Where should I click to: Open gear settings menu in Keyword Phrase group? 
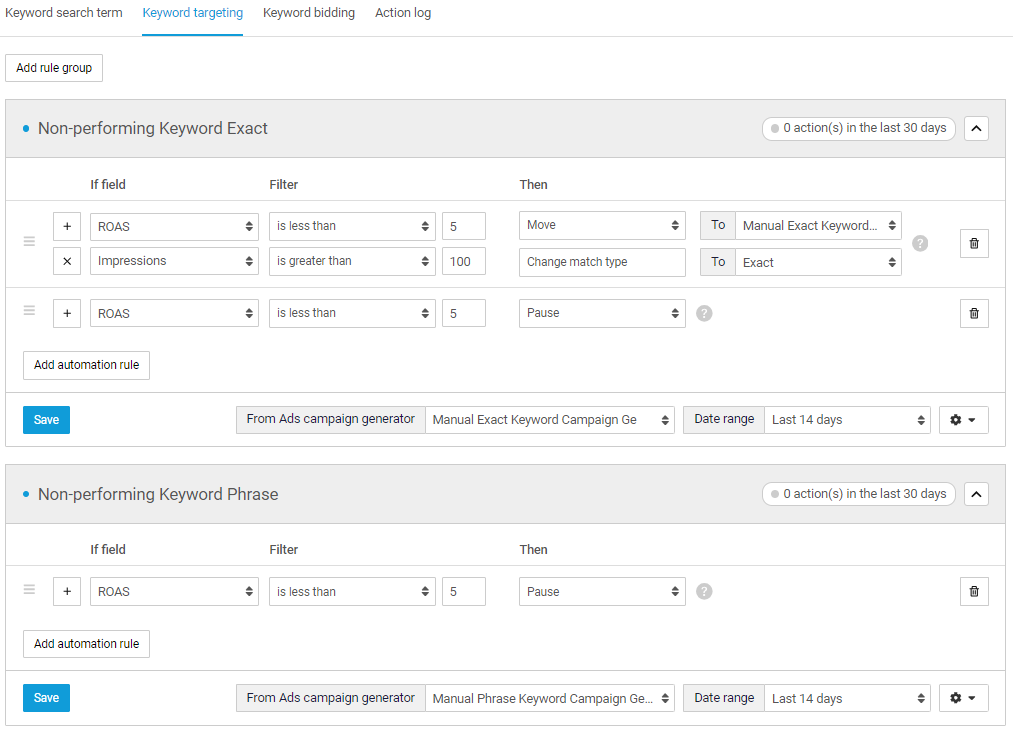pos(963,698)
